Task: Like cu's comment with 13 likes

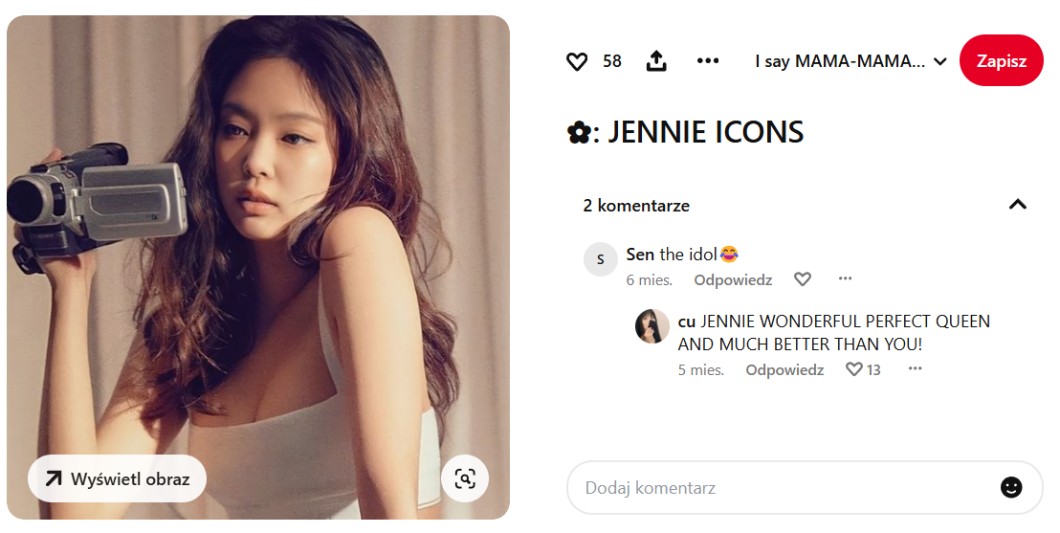Action: (854, 370)
